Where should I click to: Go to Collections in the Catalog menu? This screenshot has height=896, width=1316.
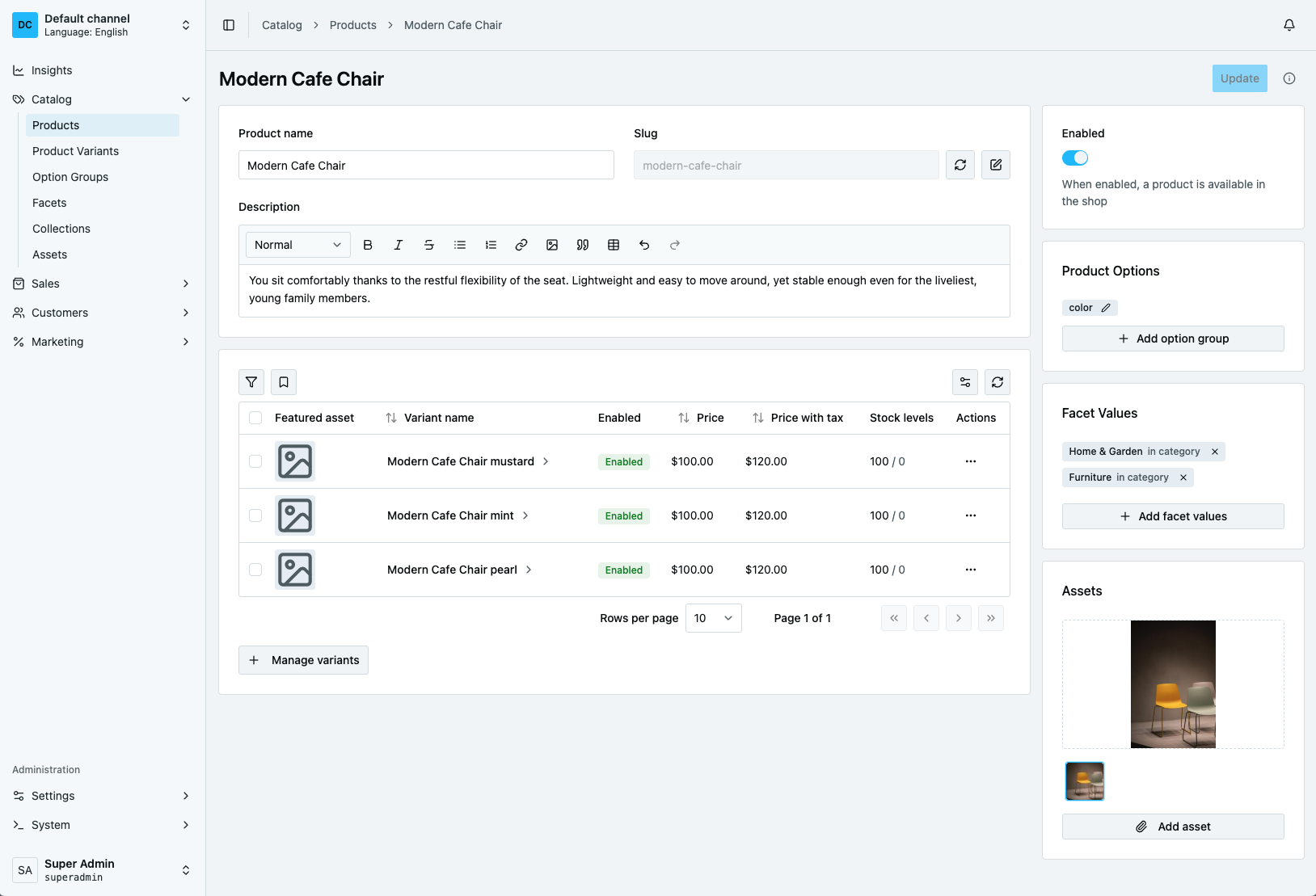pyautogui.click(x=61, y=229)
